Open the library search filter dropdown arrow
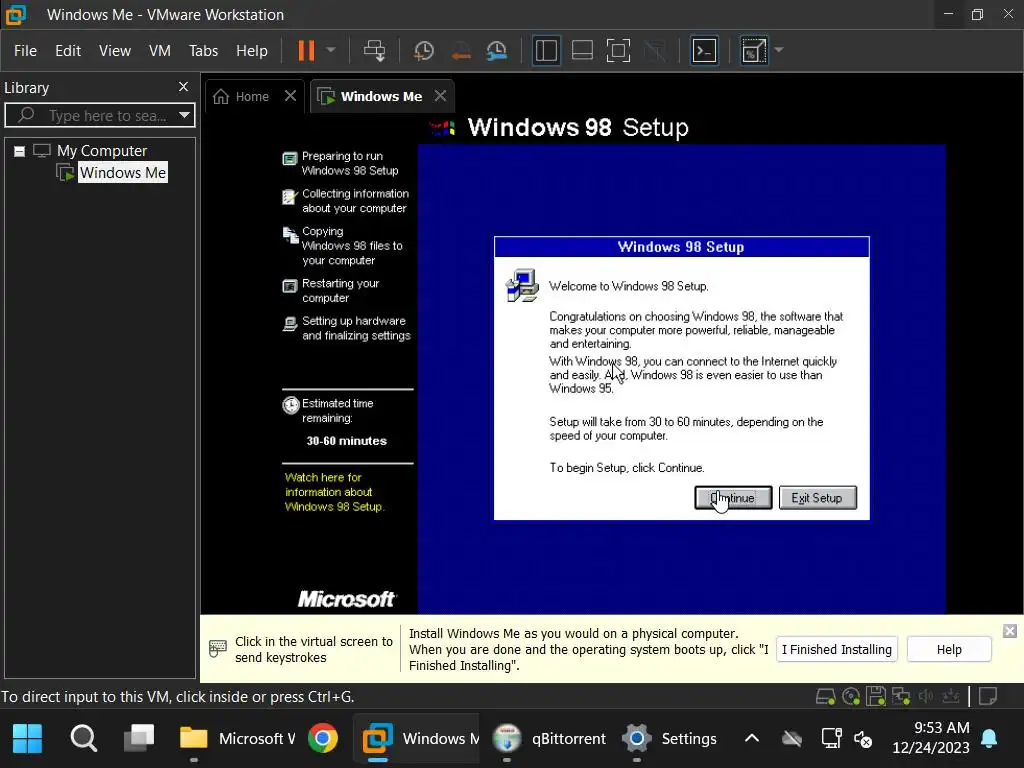 185,116
